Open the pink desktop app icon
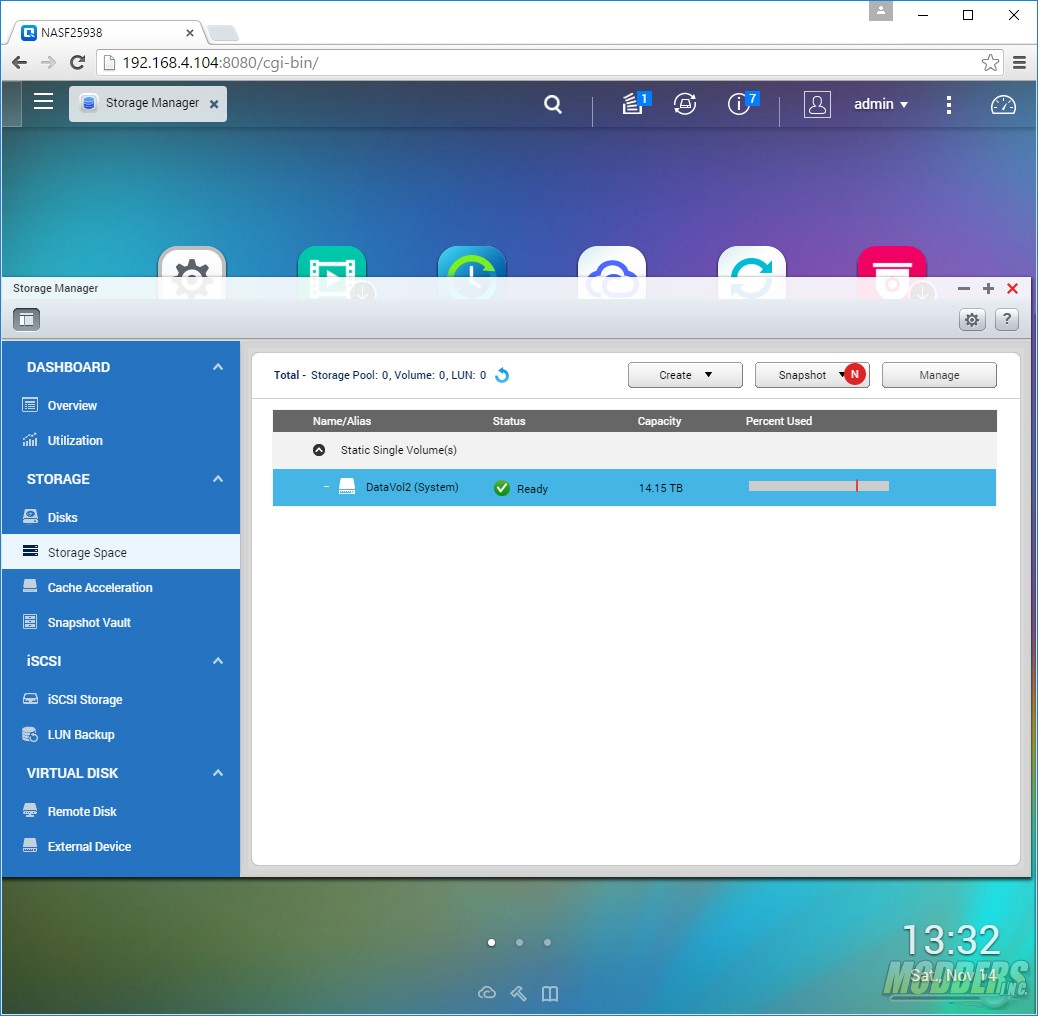The width and height of the screenshot is (1038, 1016). (x=892, y=273)
